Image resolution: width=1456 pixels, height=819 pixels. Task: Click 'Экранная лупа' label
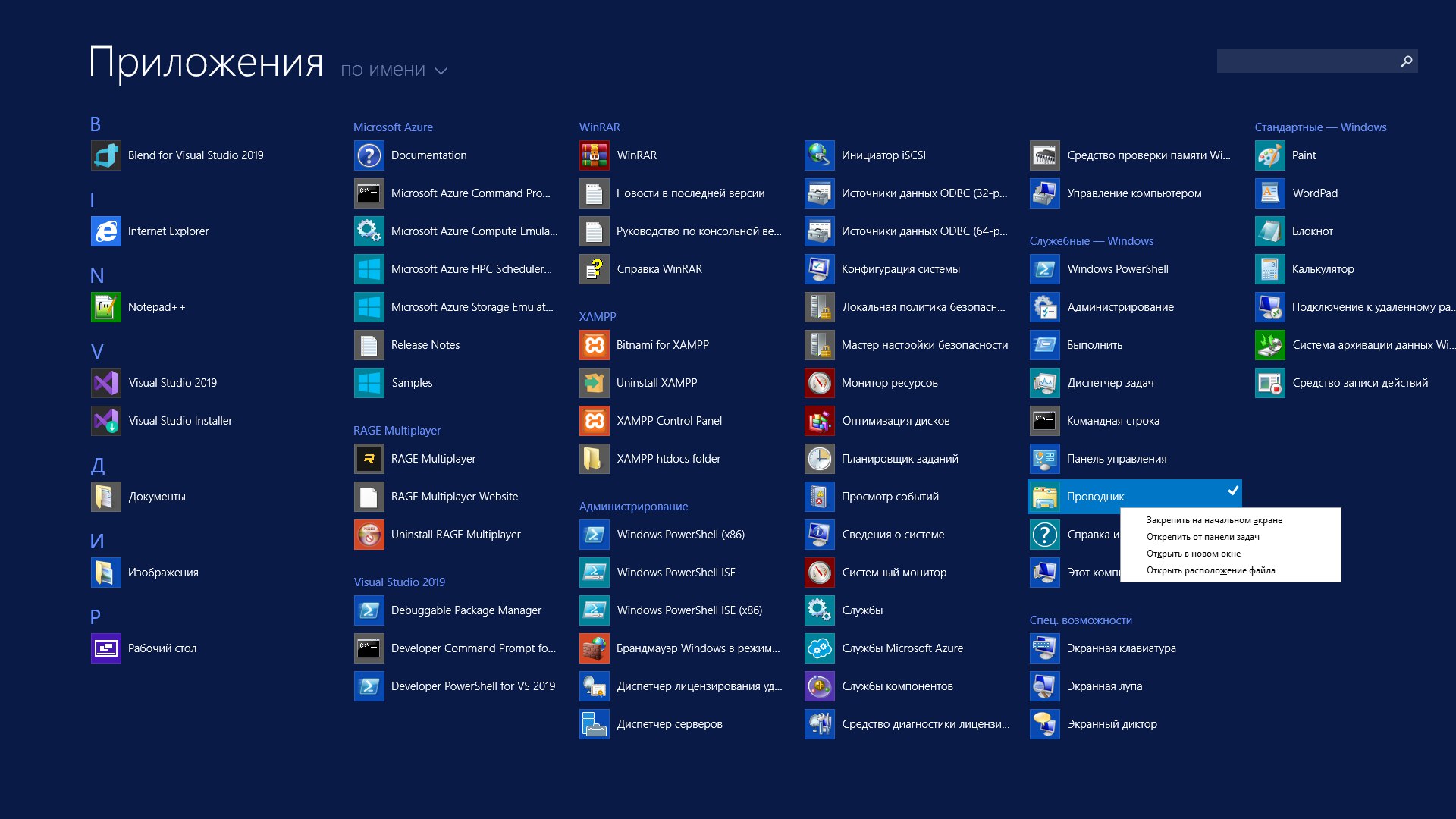(1104, 686)
